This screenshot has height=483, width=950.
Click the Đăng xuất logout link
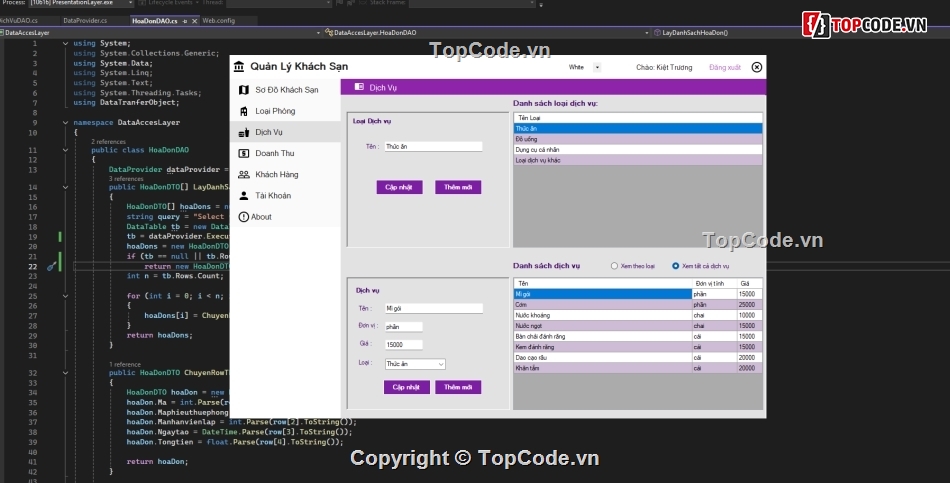tap(723, 67)
